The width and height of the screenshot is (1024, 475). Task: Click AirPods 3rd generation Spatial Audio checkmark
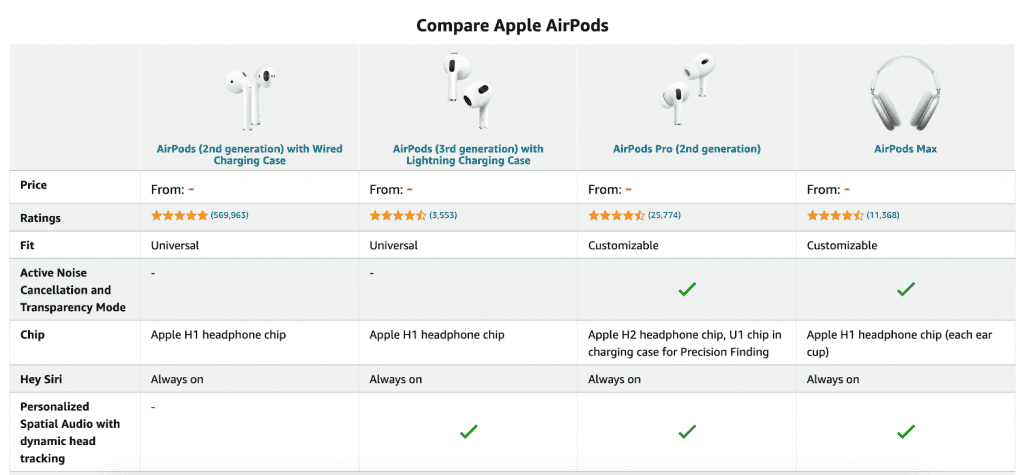468,432
